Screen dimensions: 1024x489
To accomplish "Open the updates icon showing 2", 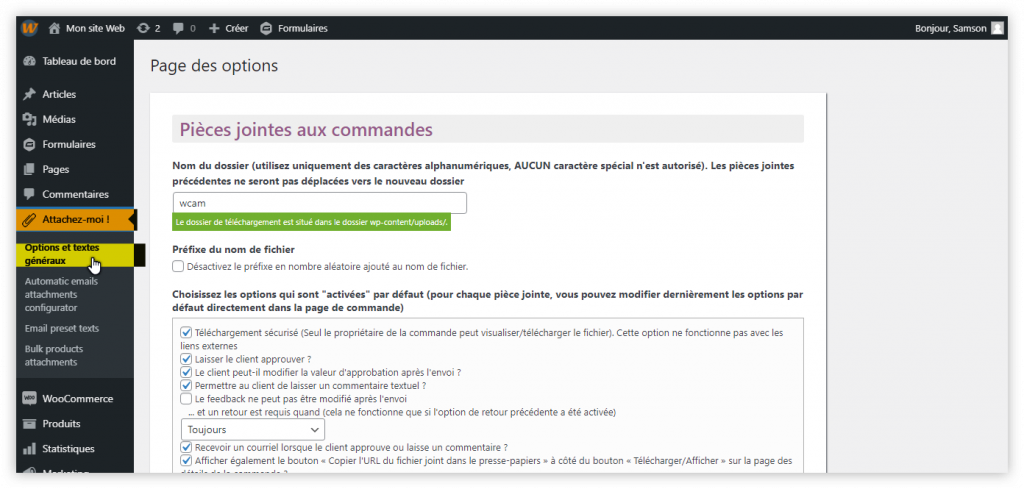I will (143, 28).
